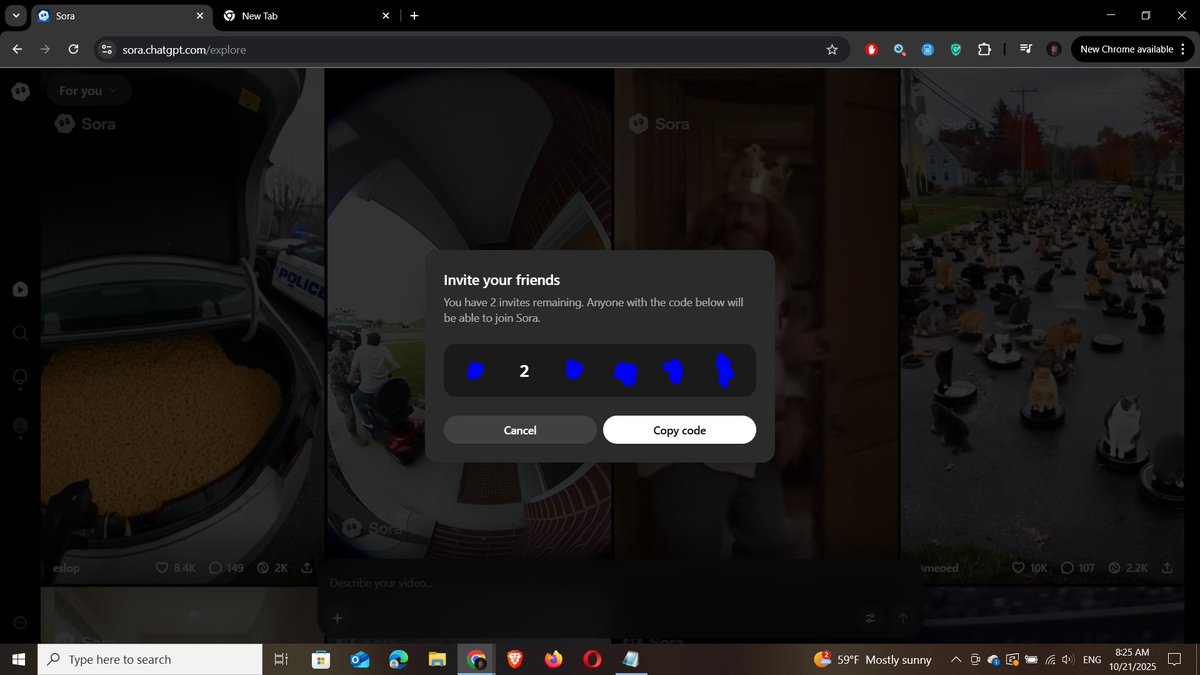Screen dimensions: 1200x675
Task: Close the Sora tab
Action: pos(199,16)
